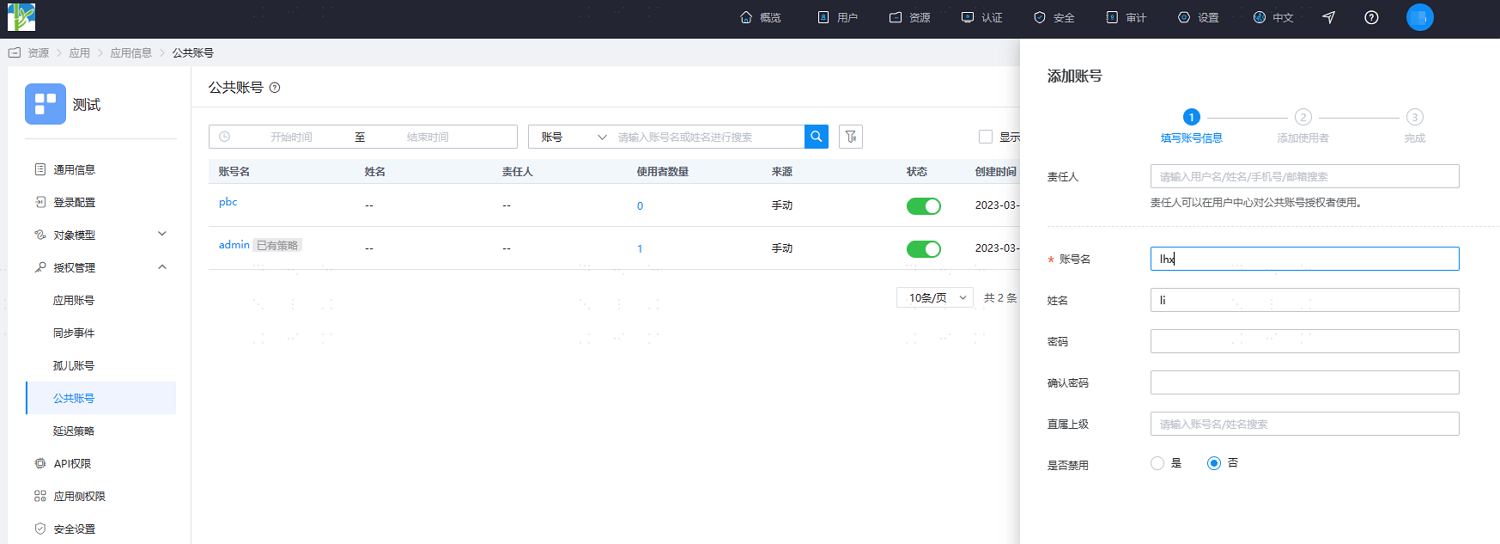This screenshot has width=1500, height=544.
Task: Click the app logo in top-left corner
Action: tap(21, 17)
